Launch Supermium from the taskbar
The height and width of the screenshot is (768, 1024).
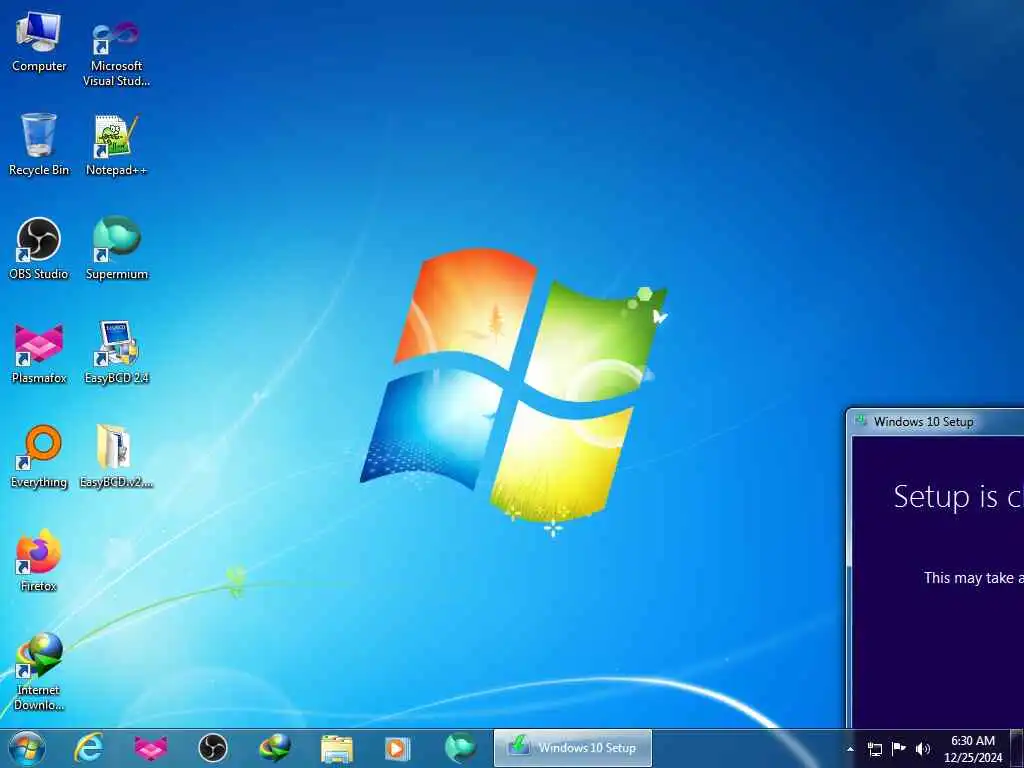coord(460,748)
